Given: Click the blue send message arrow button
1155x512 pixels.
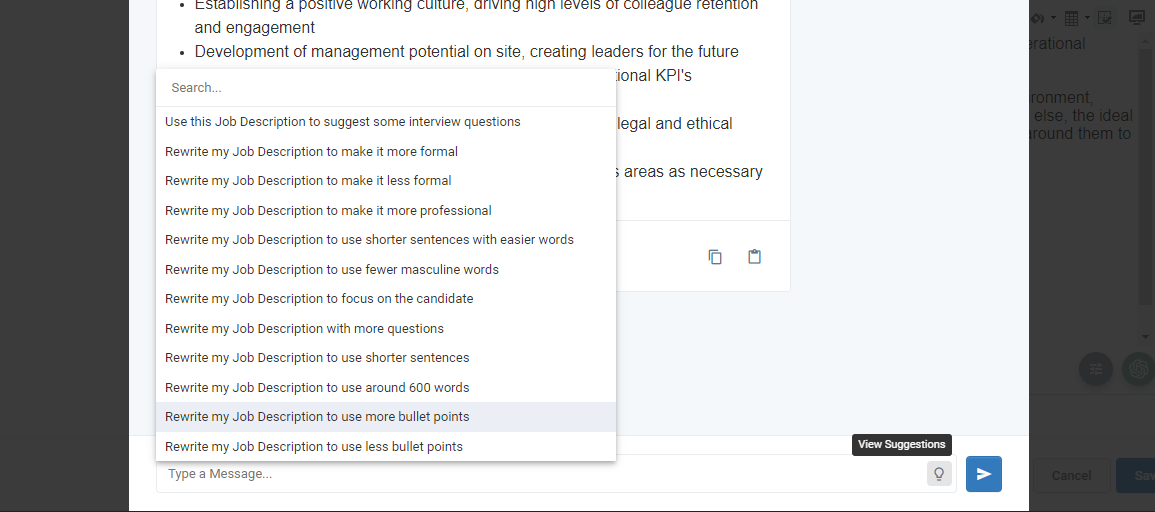Looking at the screenshot, I should coord(983,474).
